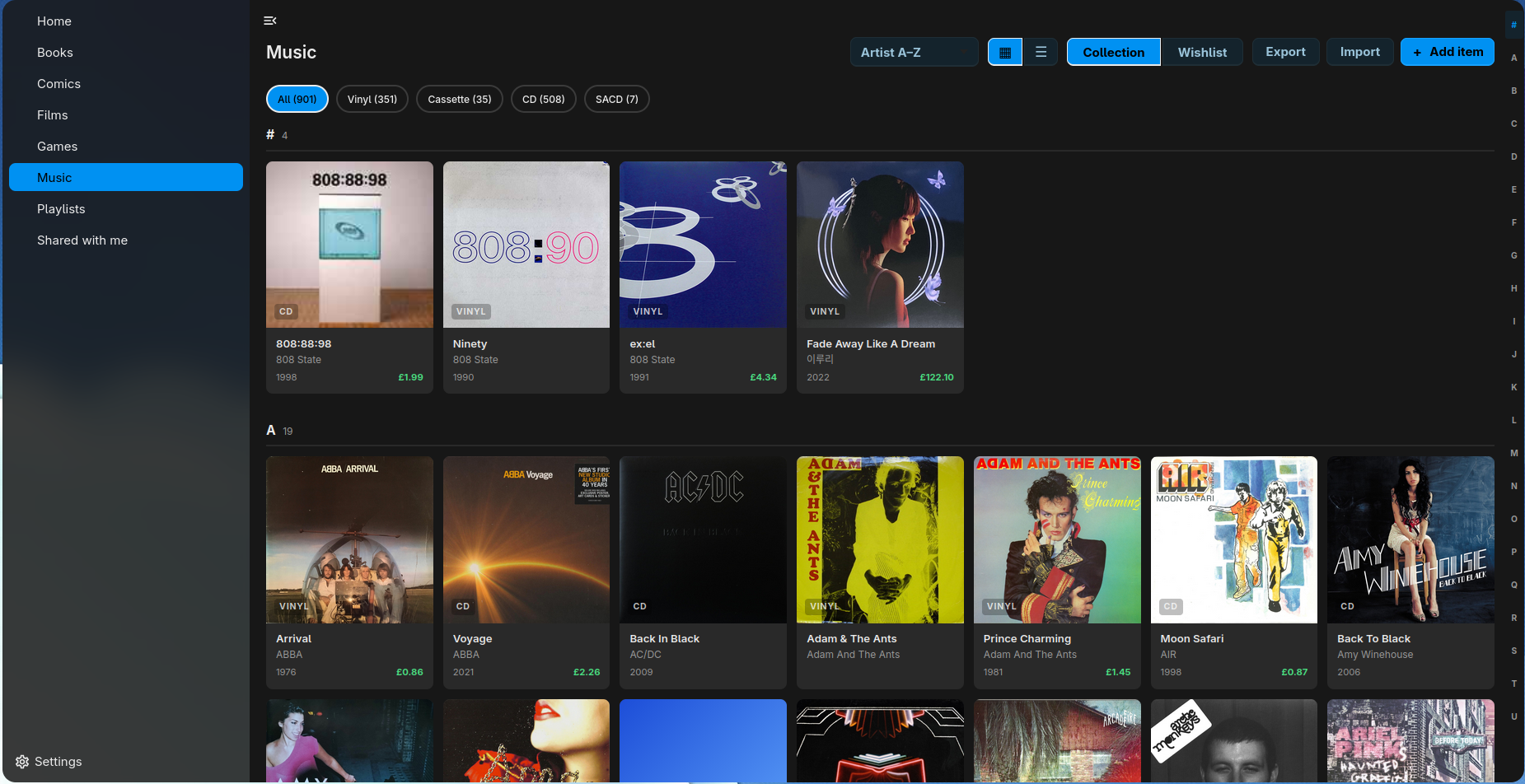Jump to letter P in alphabet index
The height and width of the screenshot is (784, 1525).
(1513, 552)
